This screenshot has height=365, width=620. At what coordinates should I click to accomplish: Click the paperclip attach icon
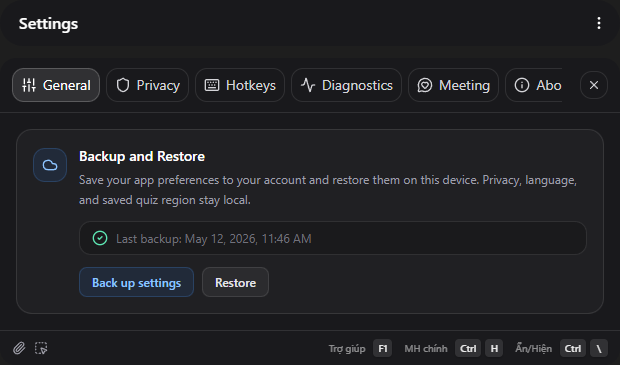[x=19, y=348]
